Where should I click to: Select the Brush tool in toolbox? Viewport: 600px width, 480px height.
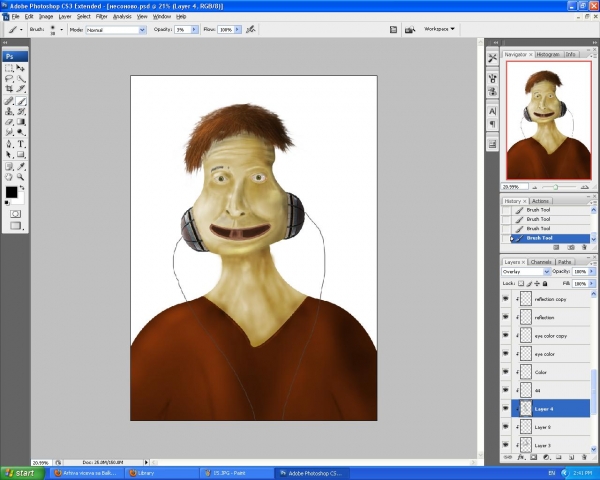click(21, 101)
